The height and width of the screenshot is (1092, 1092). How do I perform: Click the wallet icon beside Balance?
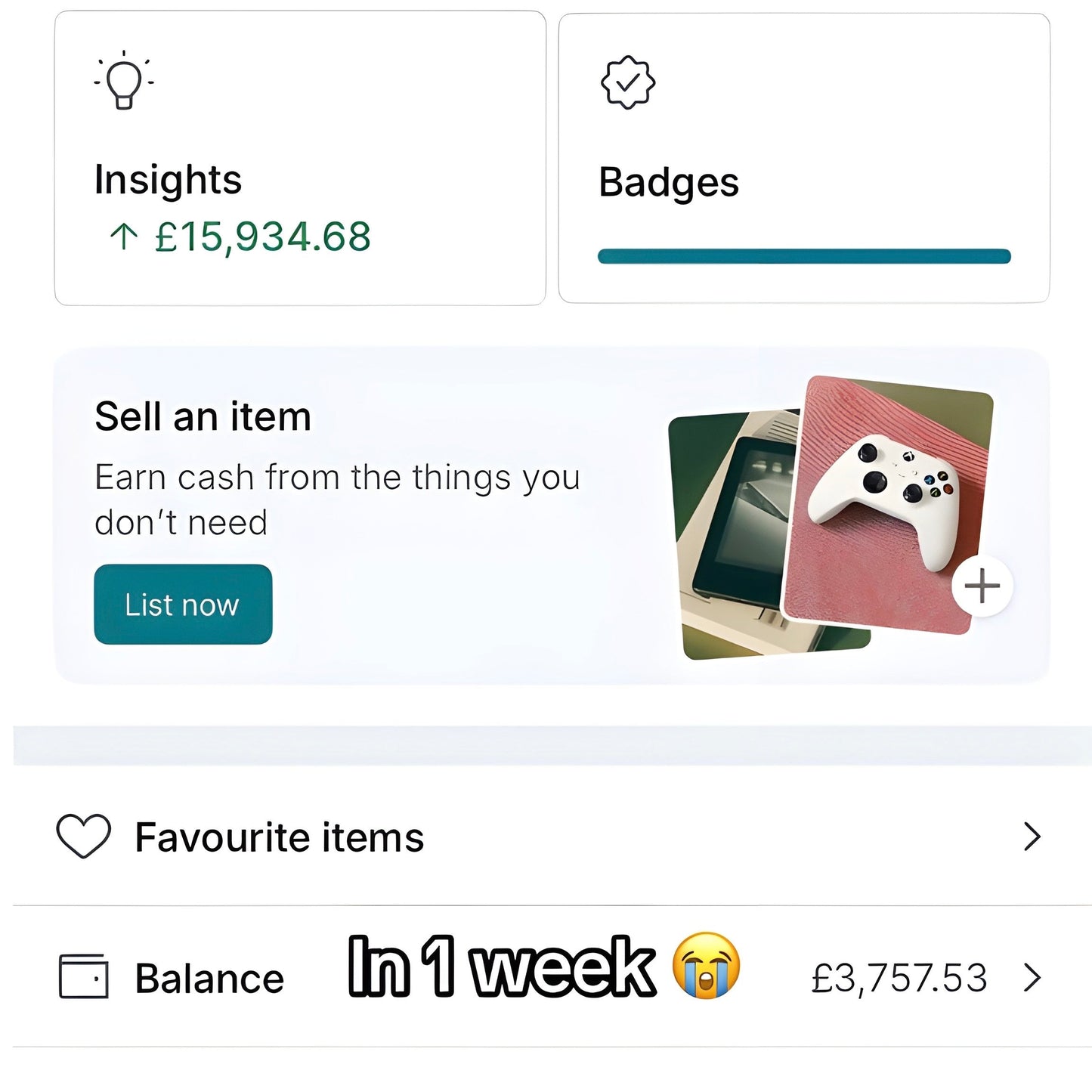(84, 977)
